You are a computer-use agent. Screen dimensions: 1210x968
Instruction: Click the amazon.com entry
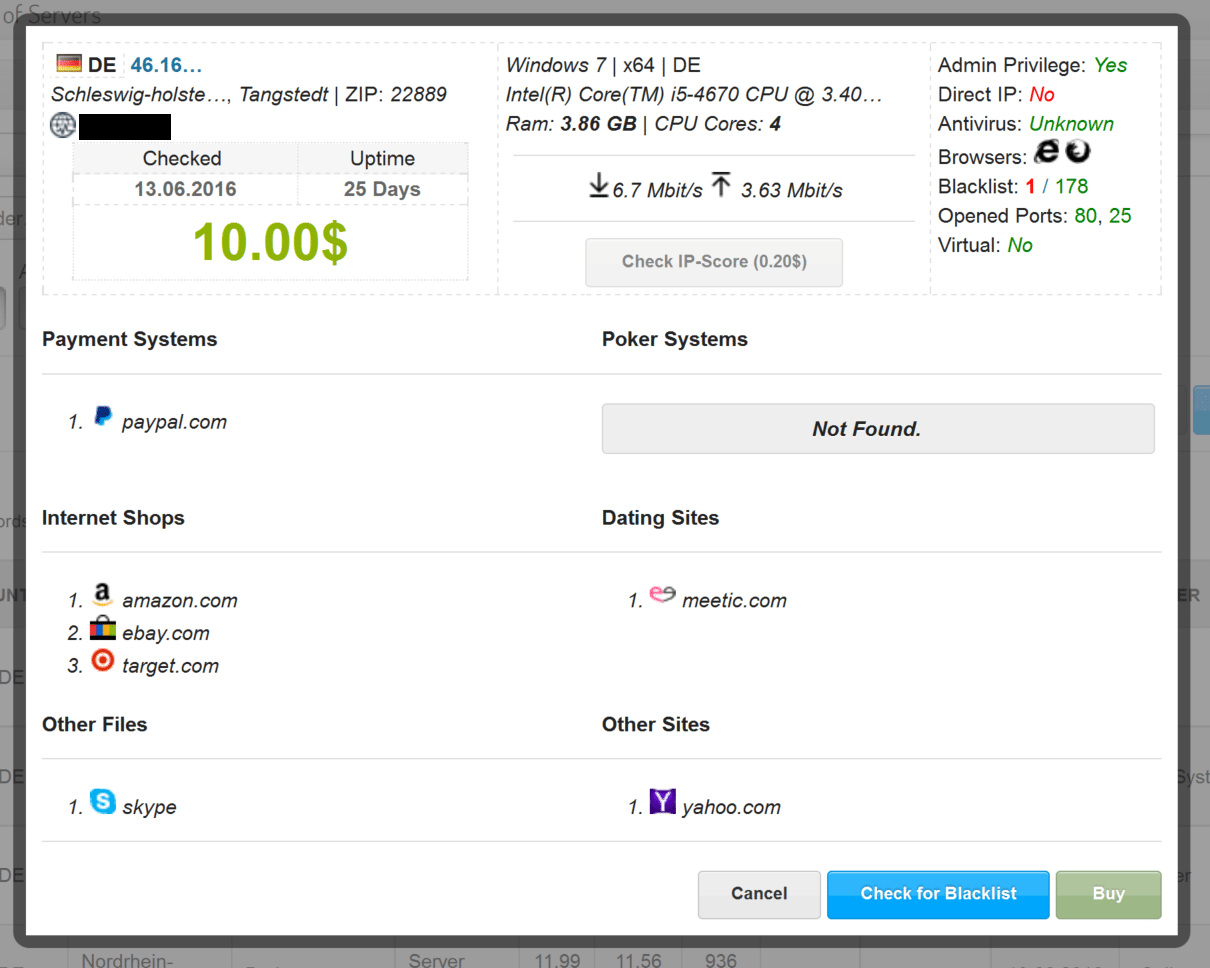(x=180, y=601)
